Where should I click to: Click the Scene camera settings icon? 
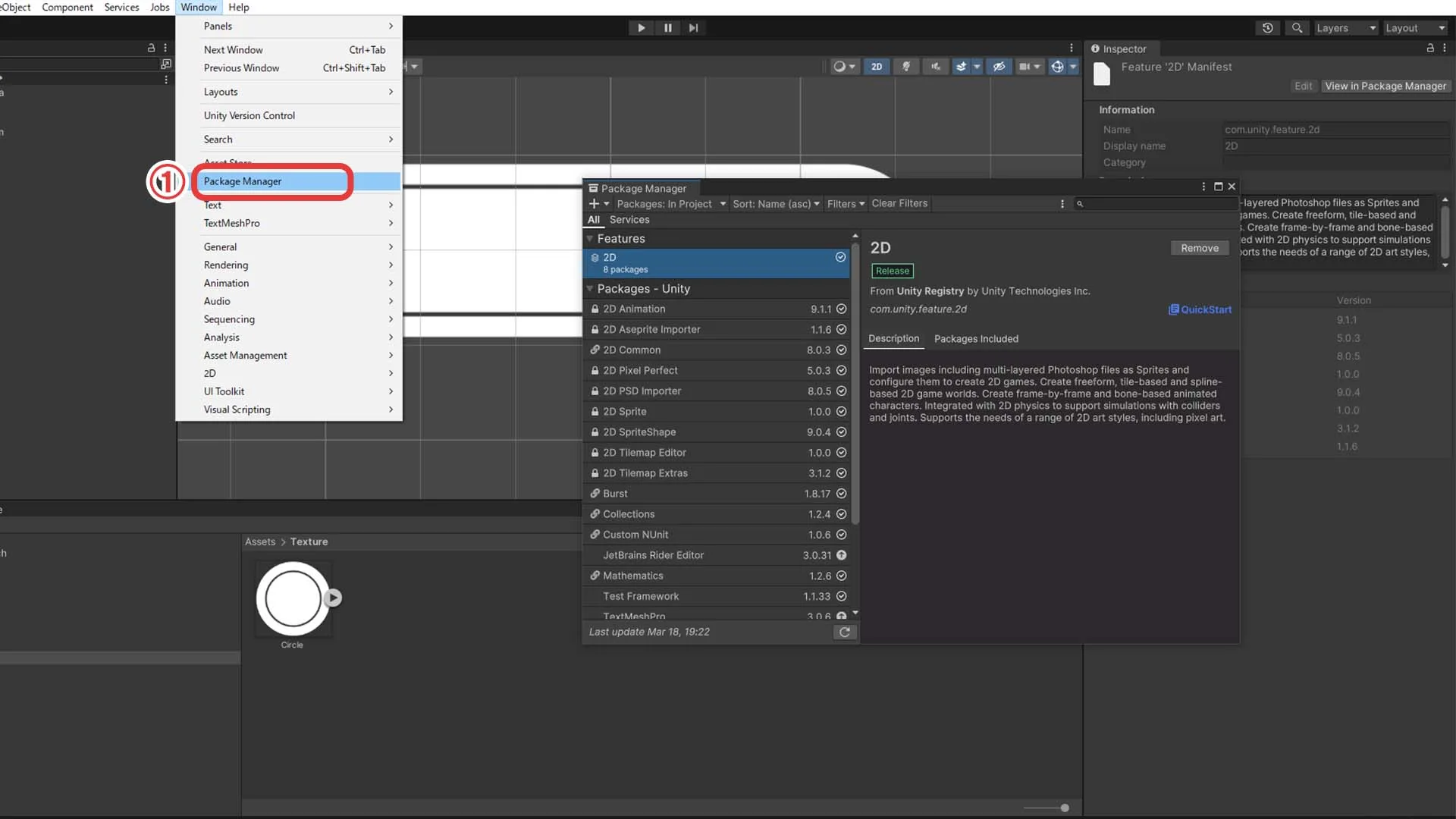pyautogui.click(x=1025, y=67)
